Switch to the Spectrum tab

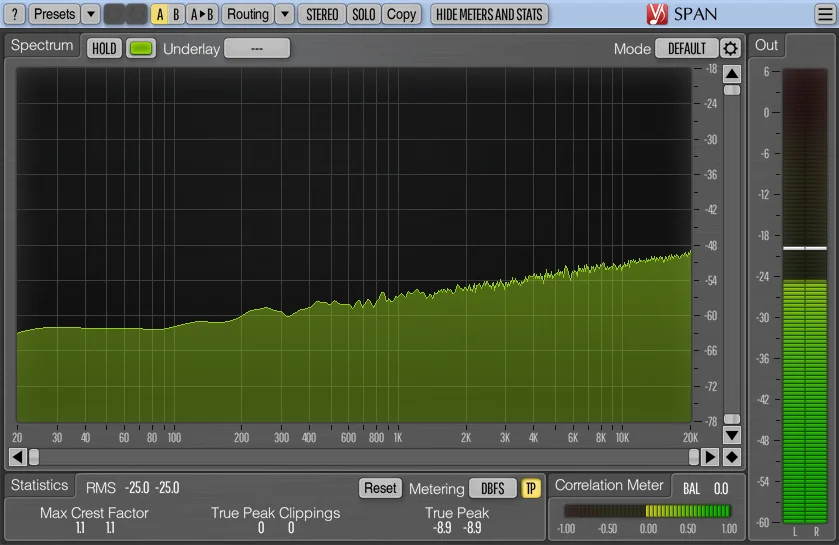click(x=43, y=46)
